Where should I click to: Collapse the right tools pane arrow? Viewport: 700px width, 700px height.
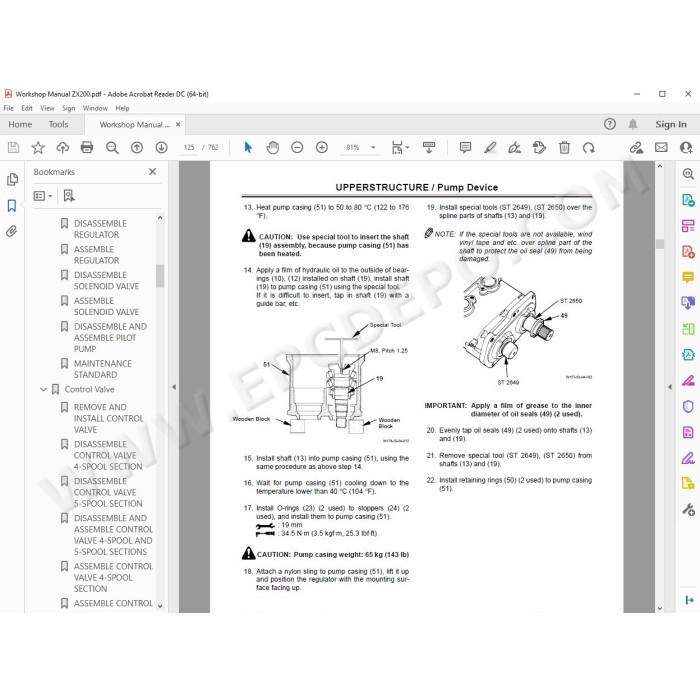670,387
